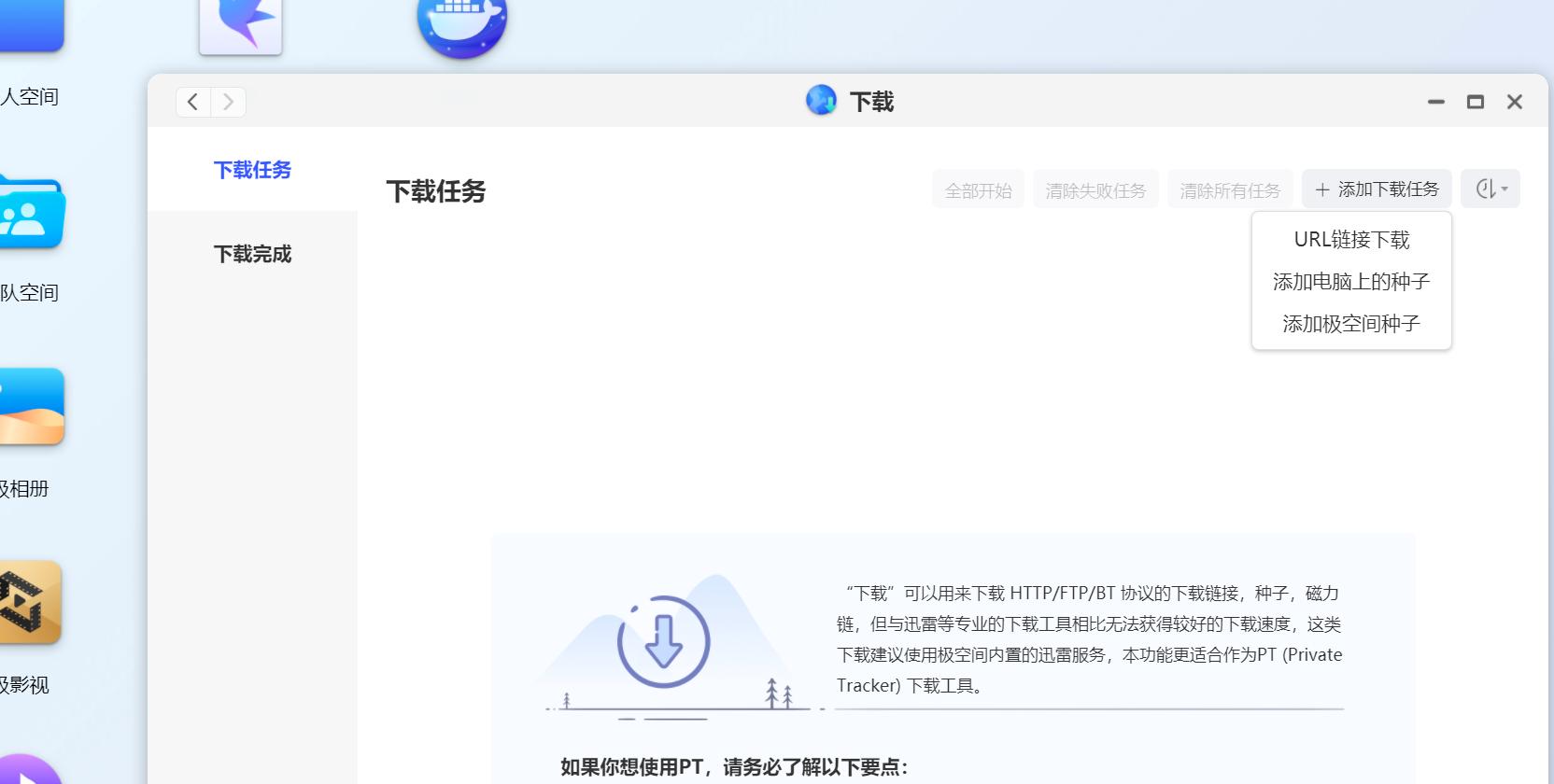Click the 清除失败任务 button
This screenshot has width=1554, height=784.
pos(1095,189)
